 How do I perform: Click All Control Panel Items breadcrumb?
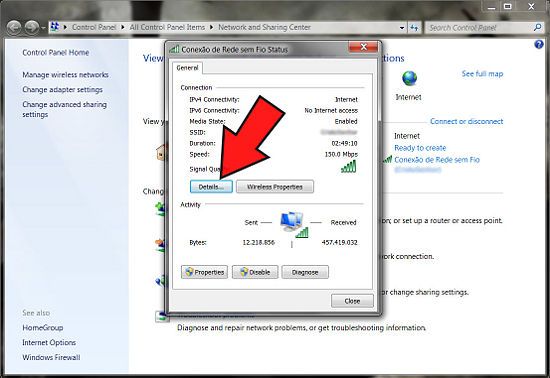point(167,27)
